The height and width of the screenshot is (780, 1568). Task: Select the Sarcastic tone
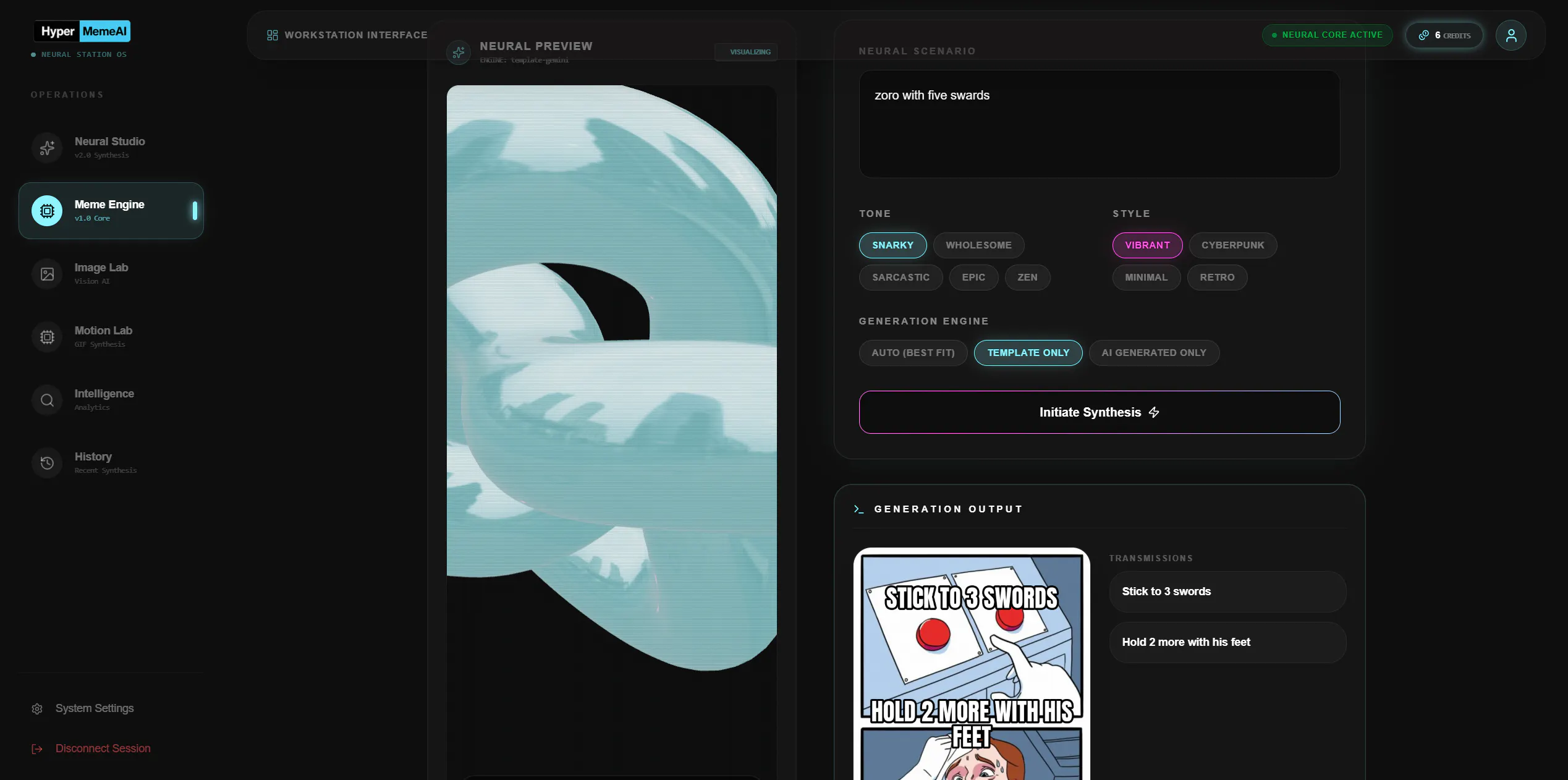click(x=901, y=278)
